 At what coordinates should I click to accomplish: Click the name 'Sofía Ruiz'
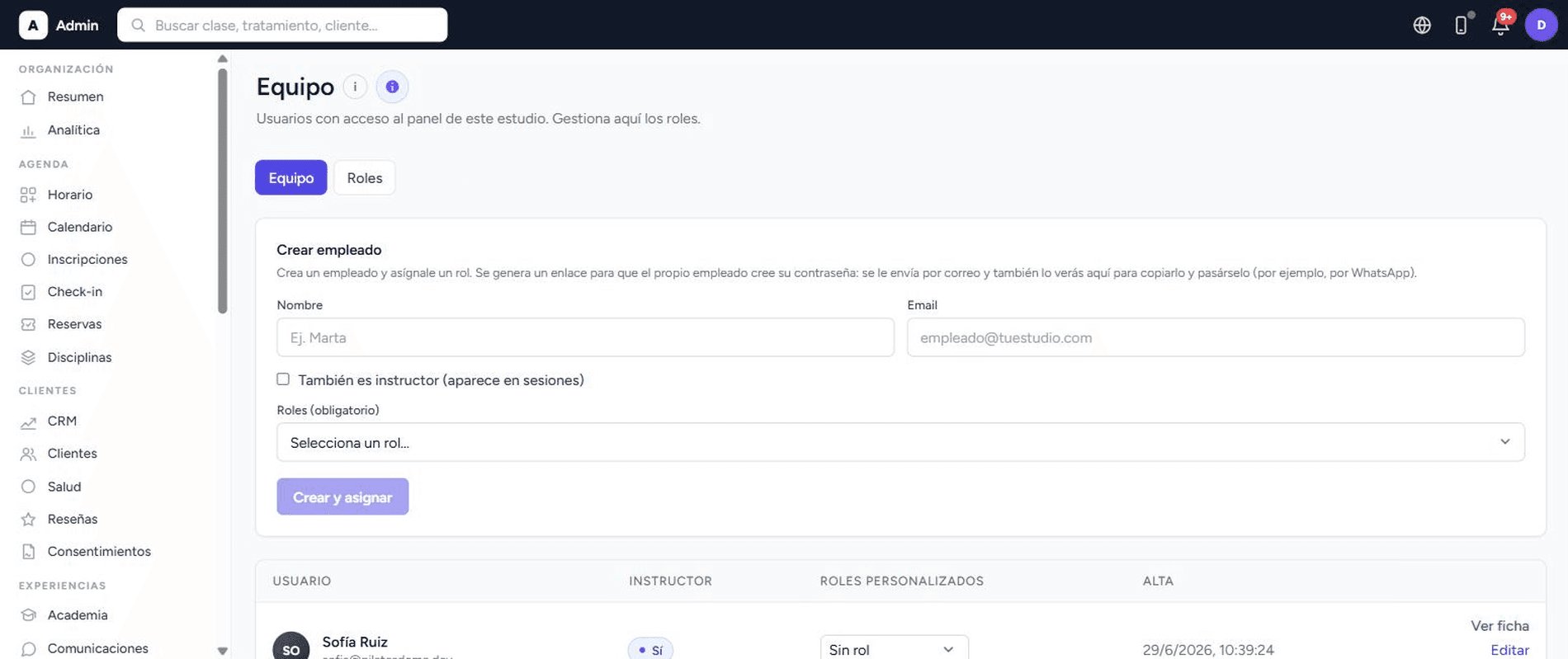(355, 642)
